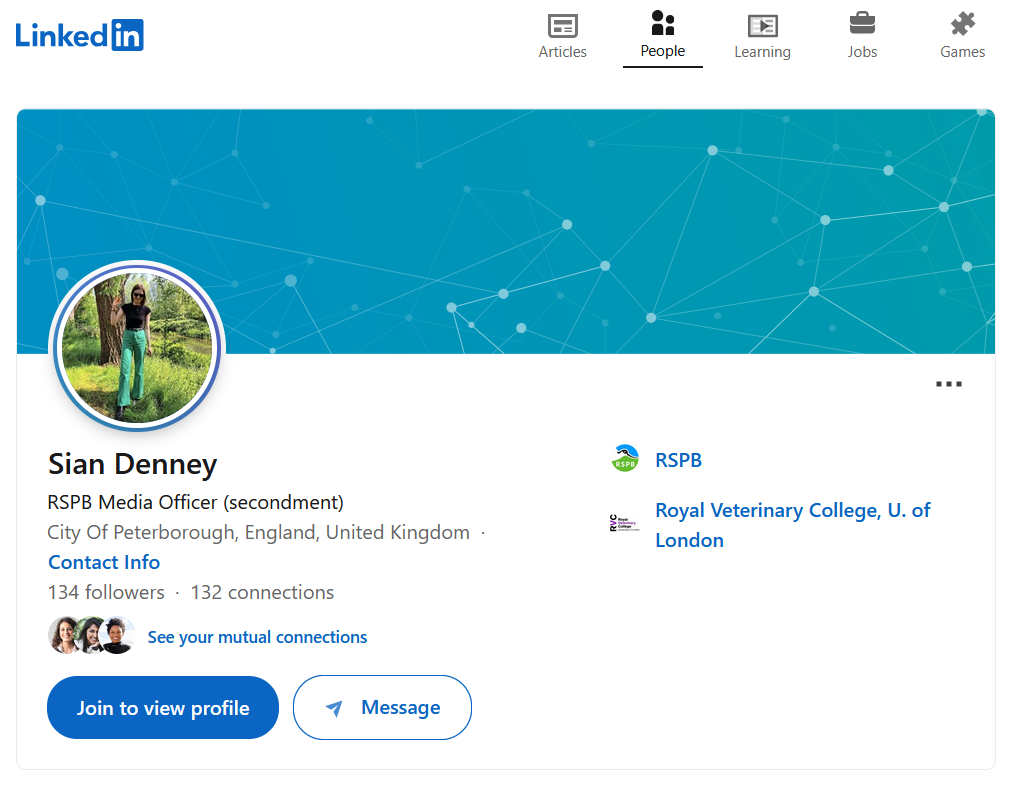Click Join to view profile button
Viewport: 1017px width, 785px height.
(163, 708)
